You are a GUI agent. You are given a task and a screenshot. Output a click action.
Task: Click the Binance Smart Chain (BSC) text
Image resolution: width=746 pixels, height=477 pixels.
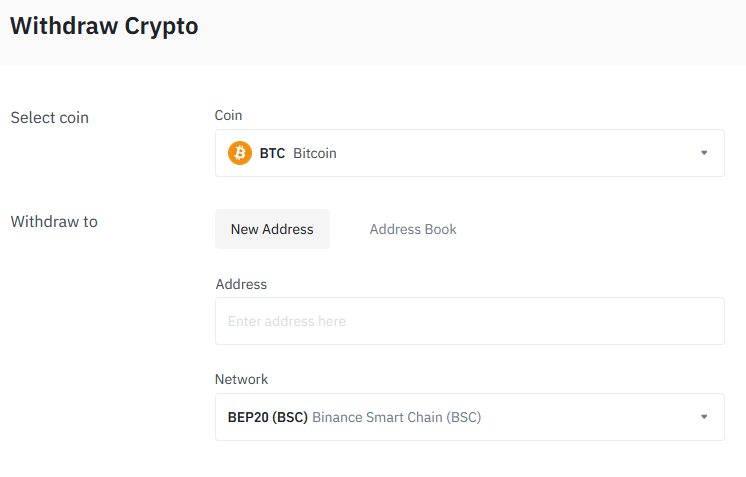tap(397, 417)
